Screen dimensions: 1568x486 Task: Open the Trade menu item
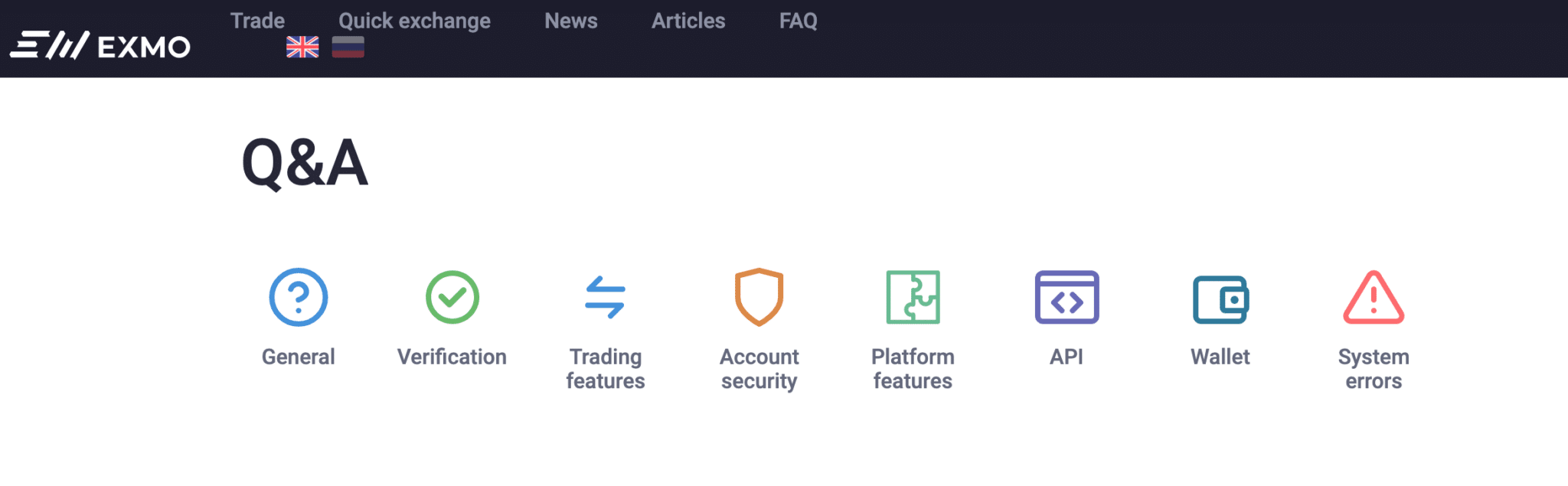[257, 21]
